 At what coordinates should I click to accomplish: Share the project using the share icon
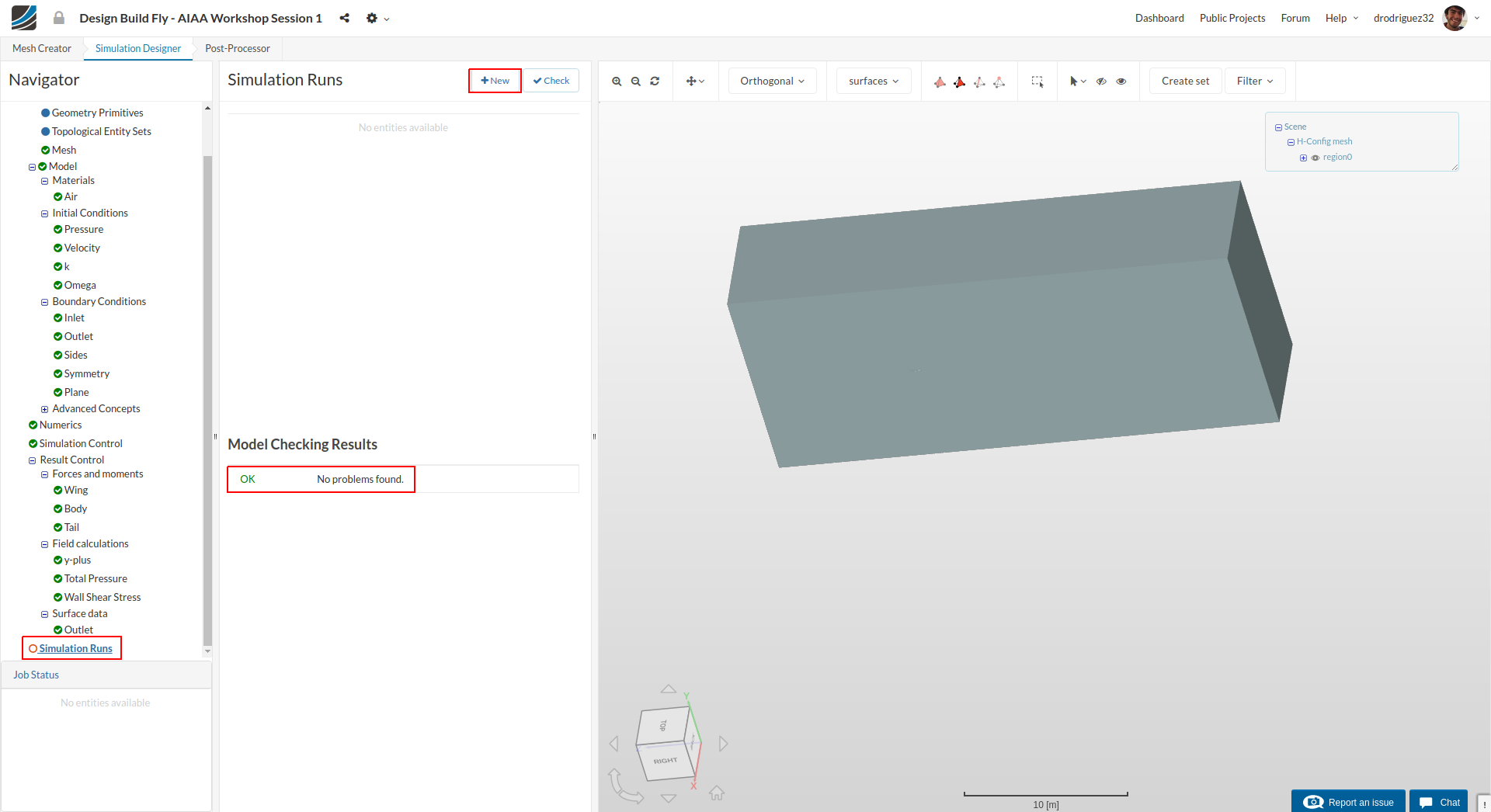(345, 18)
